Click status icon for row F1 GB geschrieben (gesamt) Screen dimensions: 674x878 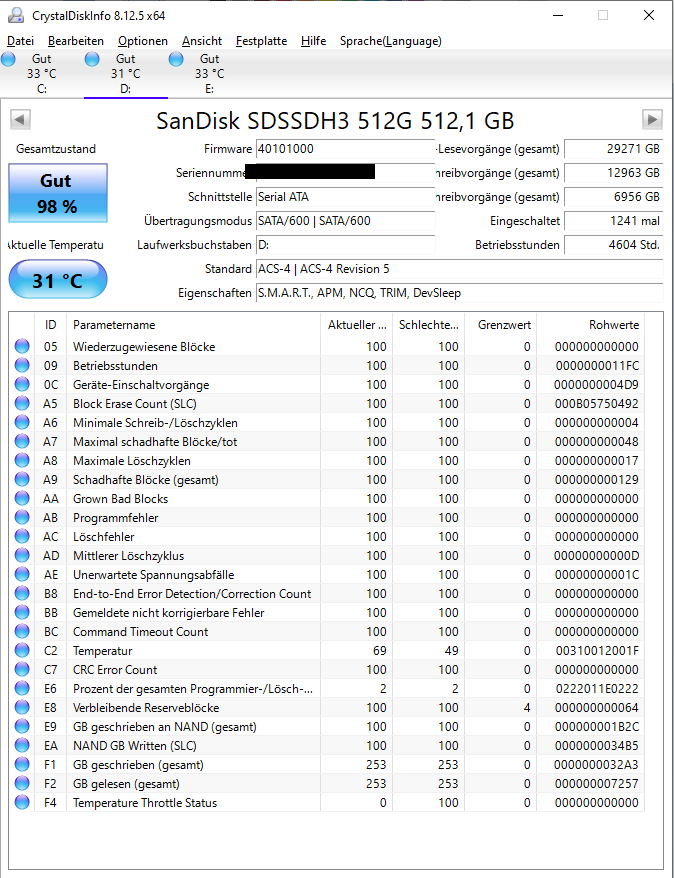22,765
